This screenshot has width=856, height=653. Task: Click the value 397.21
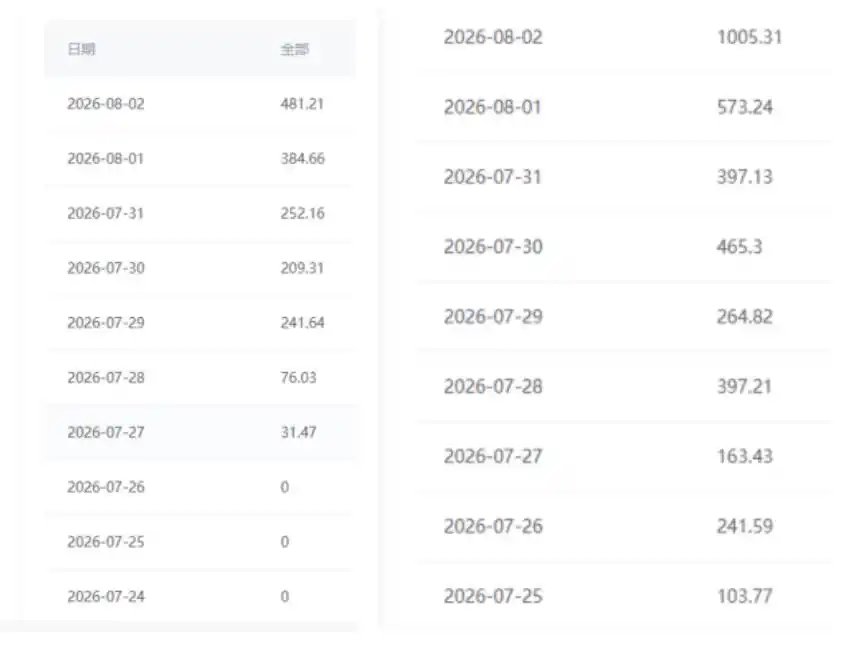click(745, 387)
